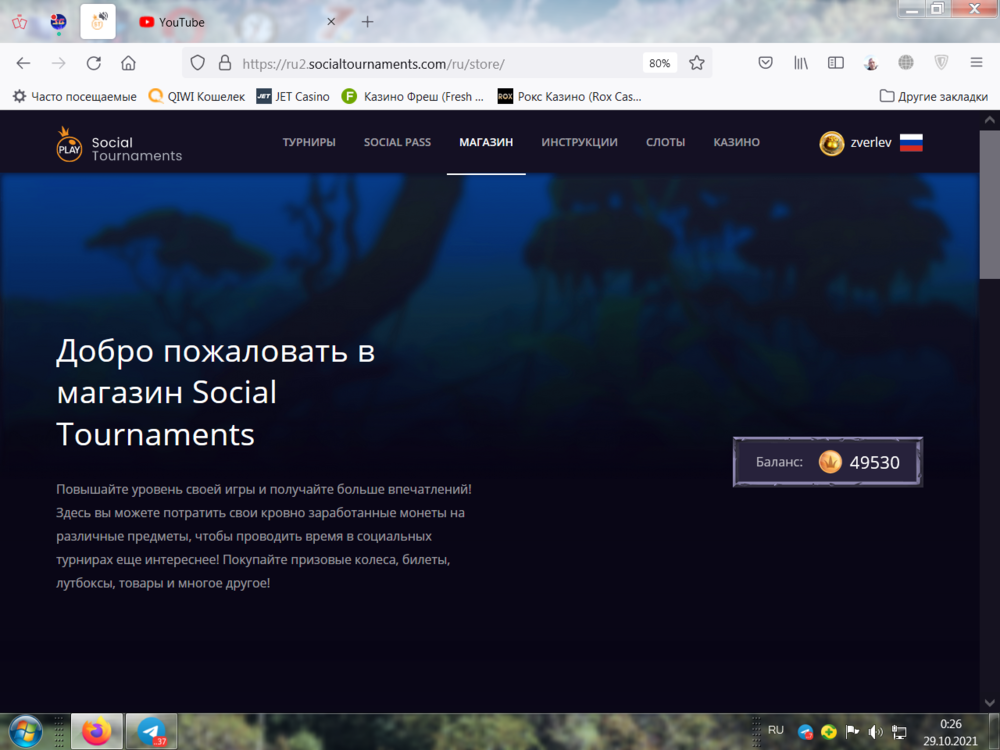
Task: Click the vertical scrollbar thumb
Action: click(x=989, y=204)
